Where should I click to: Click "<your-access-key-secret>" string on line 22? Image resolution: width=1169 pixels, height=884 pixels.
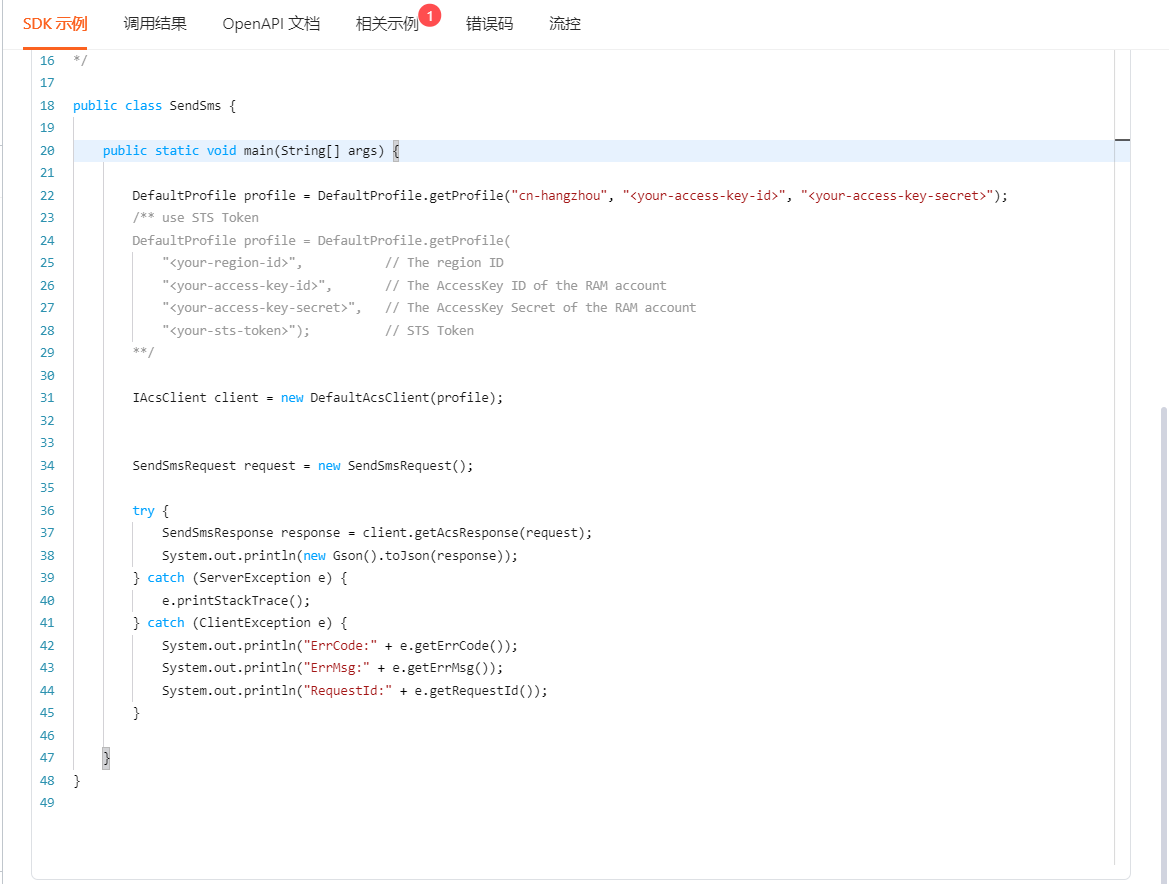pyautogui.click(x=897, y=196)
